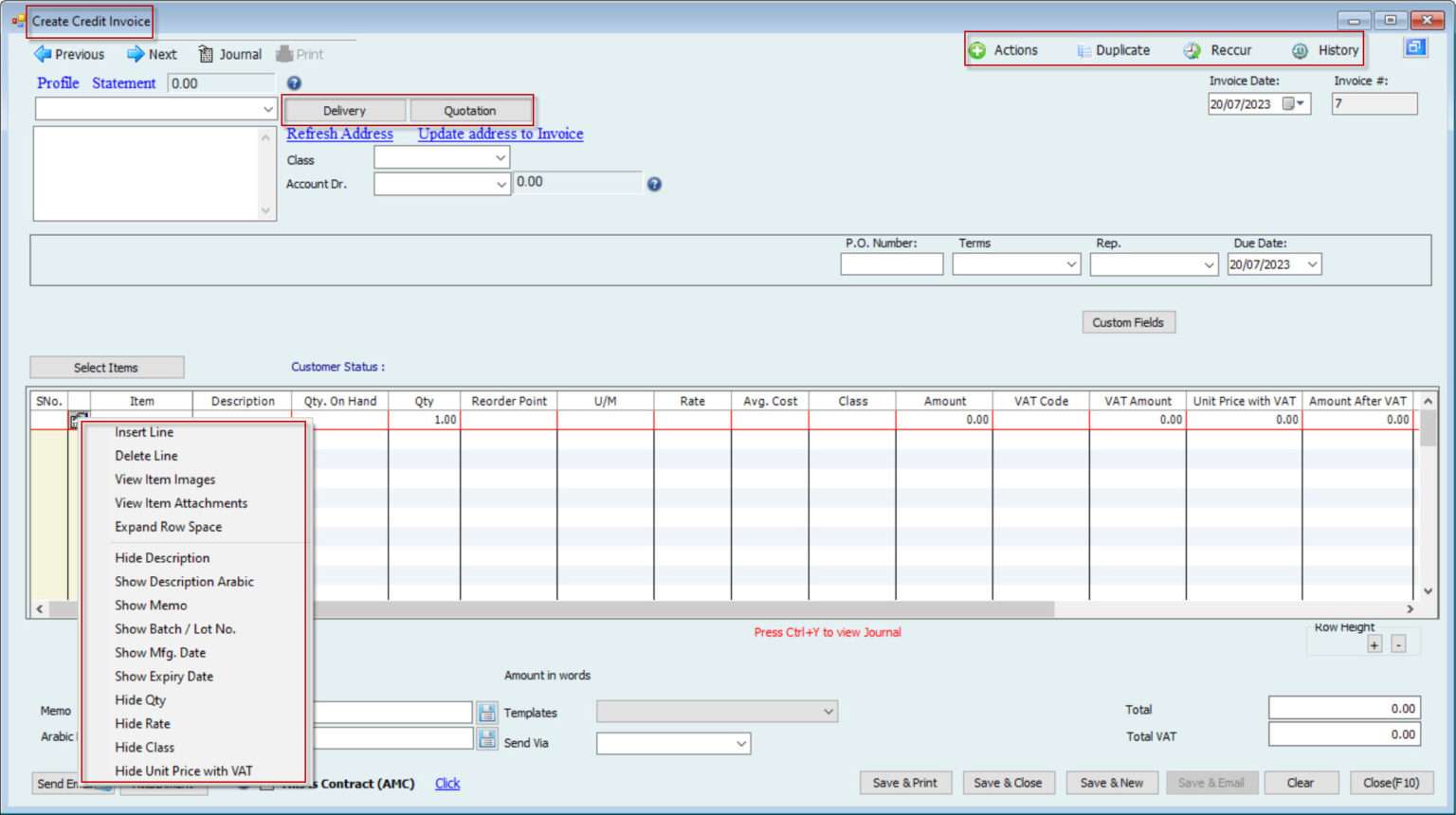
Task: Open the Send Via dropdown
Action: click(740, 744)
